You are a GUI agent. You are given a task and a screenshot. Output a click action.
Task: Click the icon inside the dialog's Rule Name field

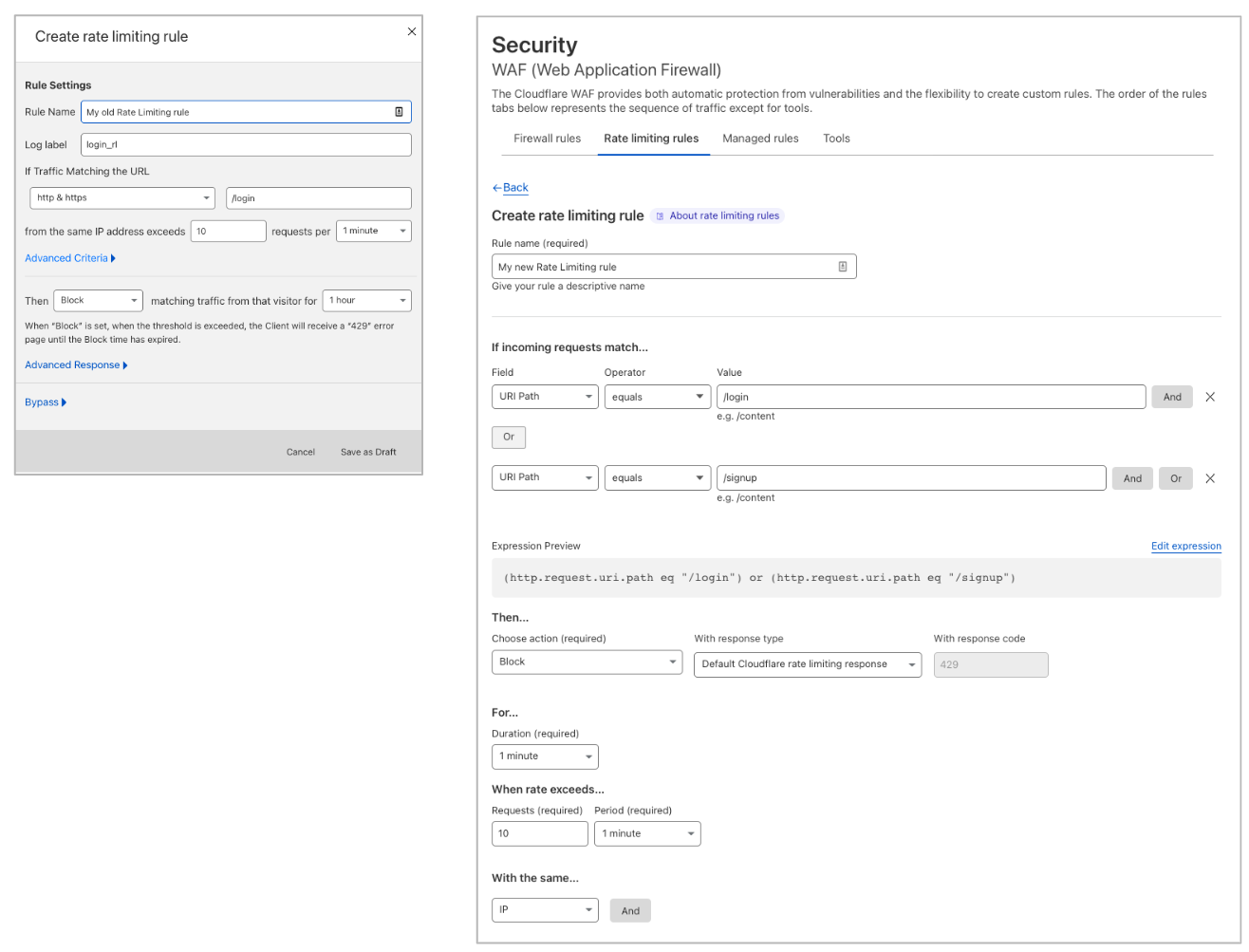400,111
